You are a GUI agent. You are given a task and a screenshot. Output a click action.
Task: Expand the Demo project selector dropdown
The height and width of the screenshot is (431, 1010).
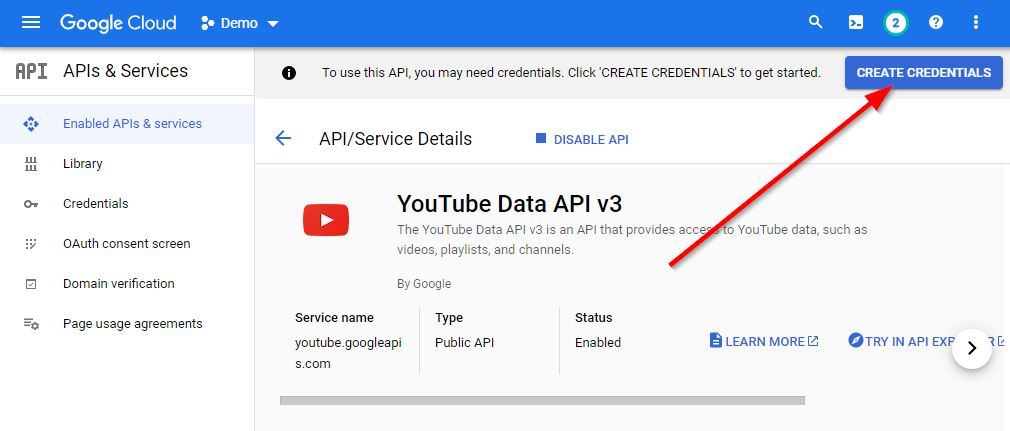(x=240, y=23)
